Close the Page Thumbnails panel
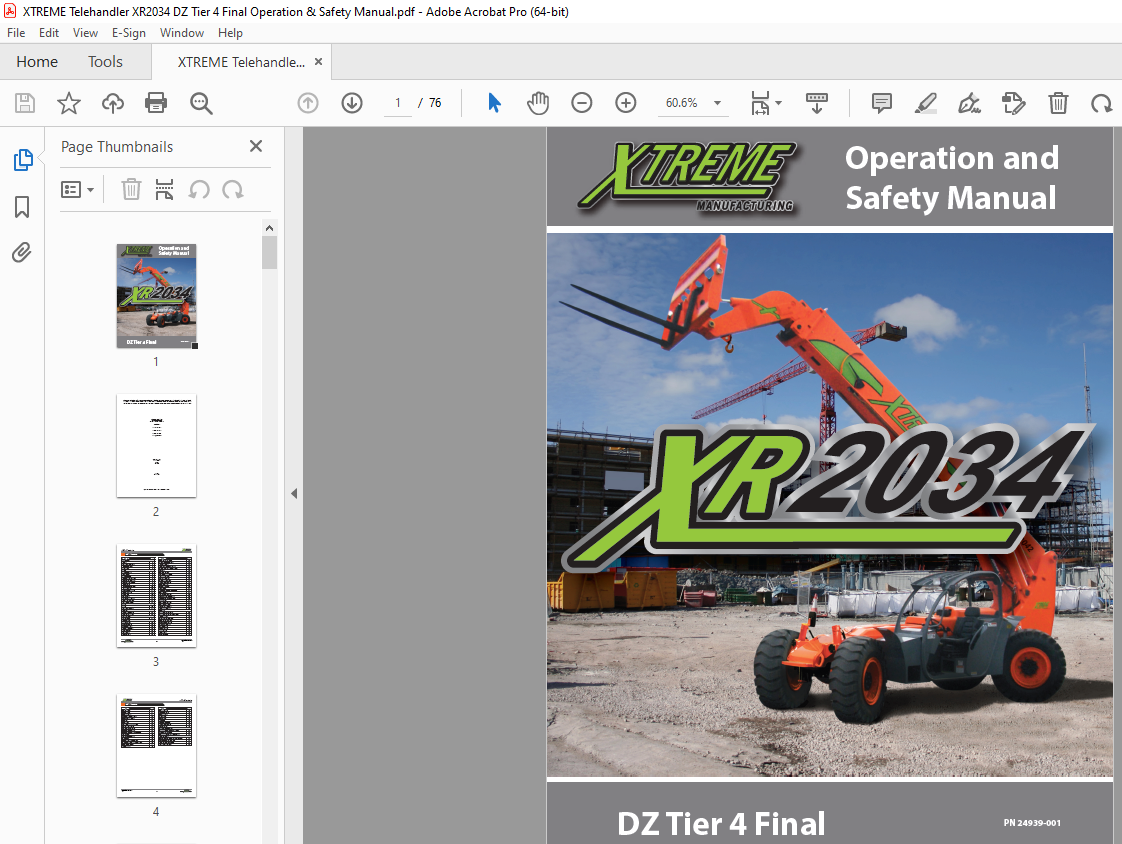Screen dimensions: 1122x844 click(255, 146)
